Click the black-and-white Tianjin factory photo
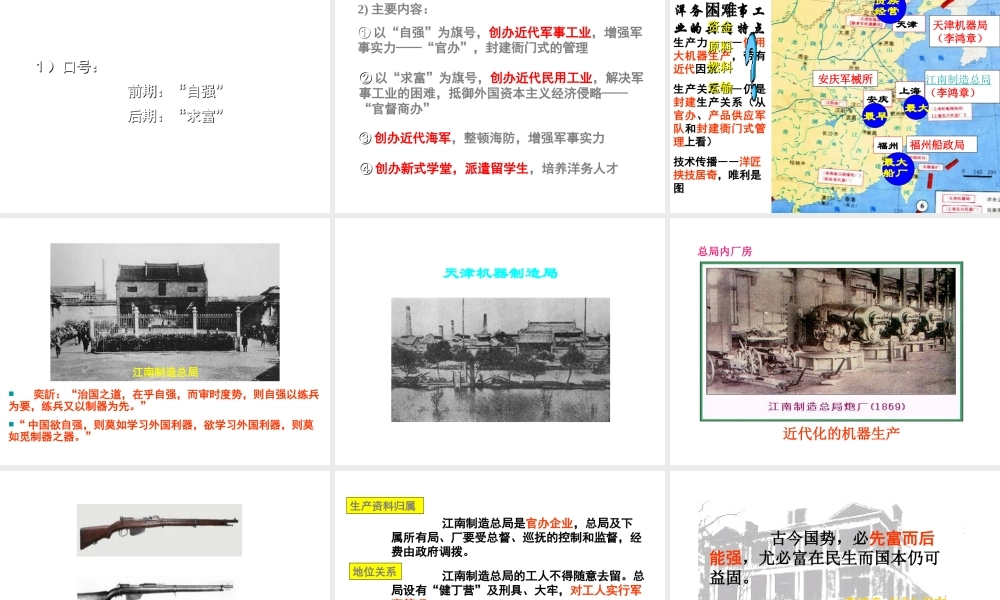The height and width of the screenshot is (600, 1000). click(x=500, y=360)
